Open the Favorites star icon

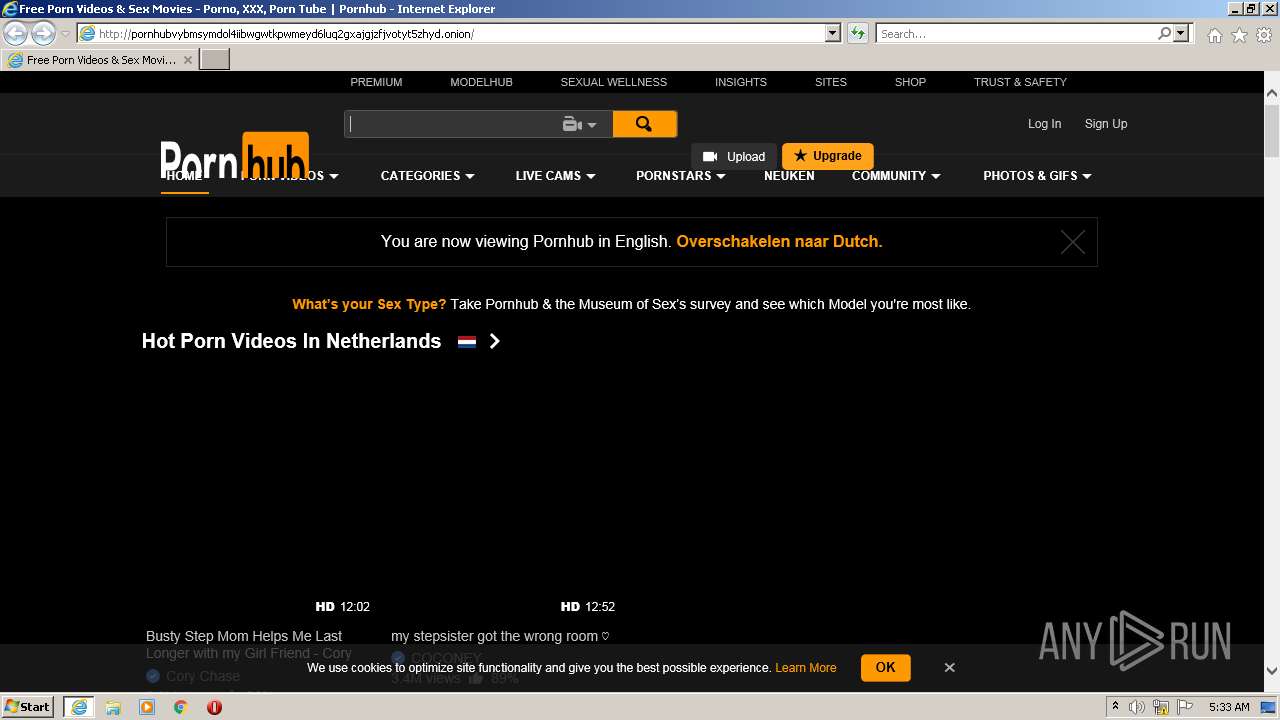[x=1239, y=35]
